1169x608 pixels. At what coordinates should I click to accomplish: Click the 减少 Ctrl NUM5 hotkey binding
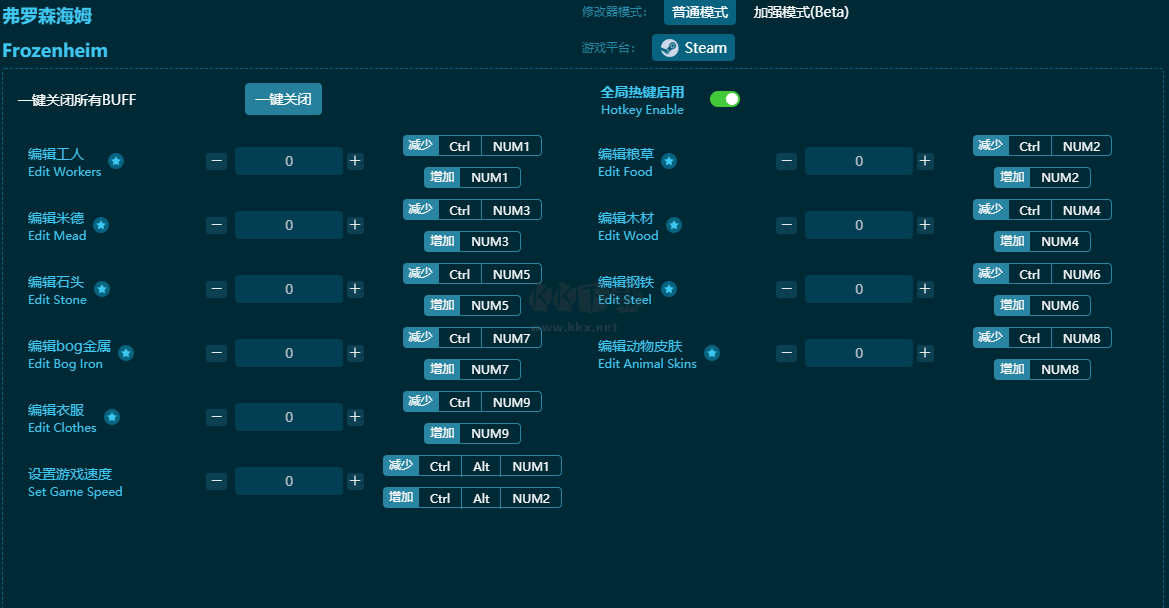(x=472, y=274)
